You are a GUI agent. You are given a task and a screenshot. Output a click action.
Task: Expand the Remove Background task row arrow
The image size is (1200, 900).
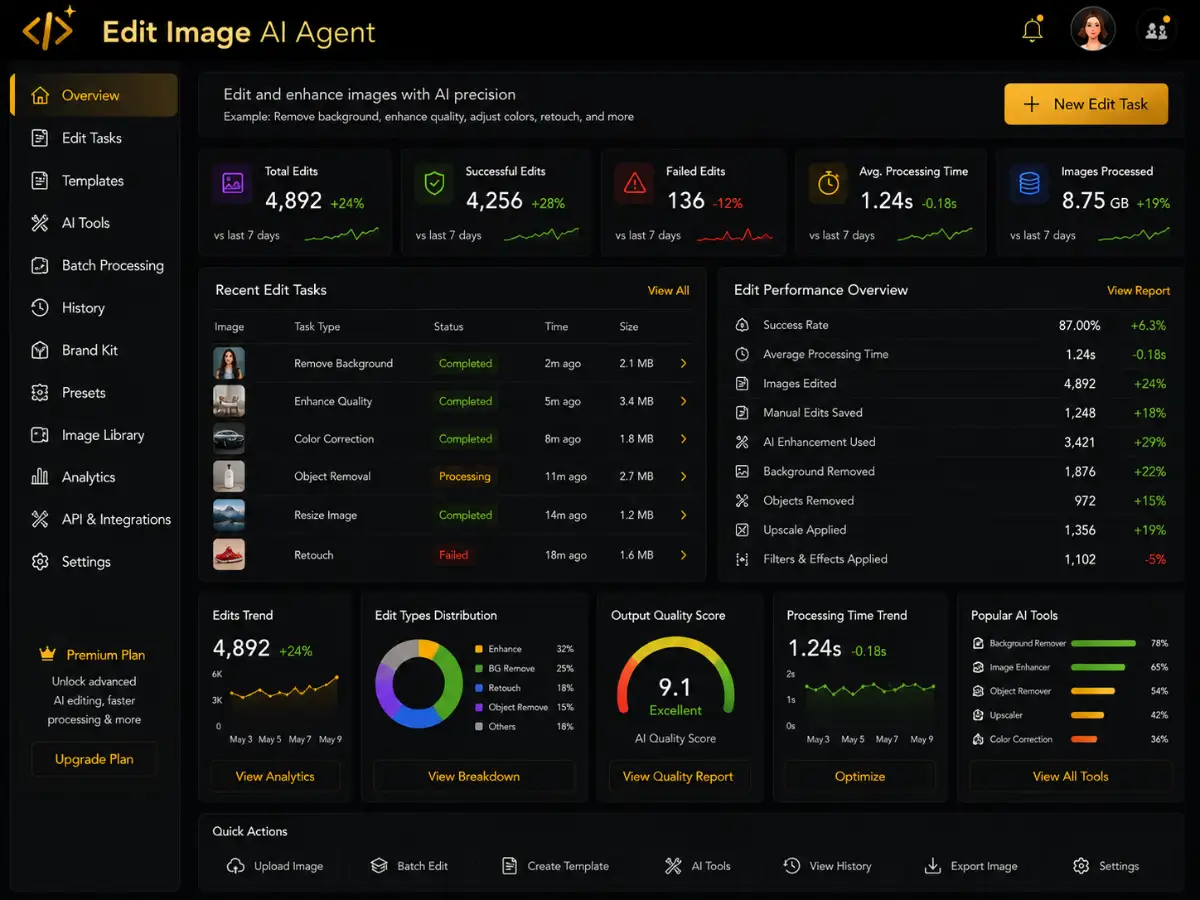[x=684, y=364]
